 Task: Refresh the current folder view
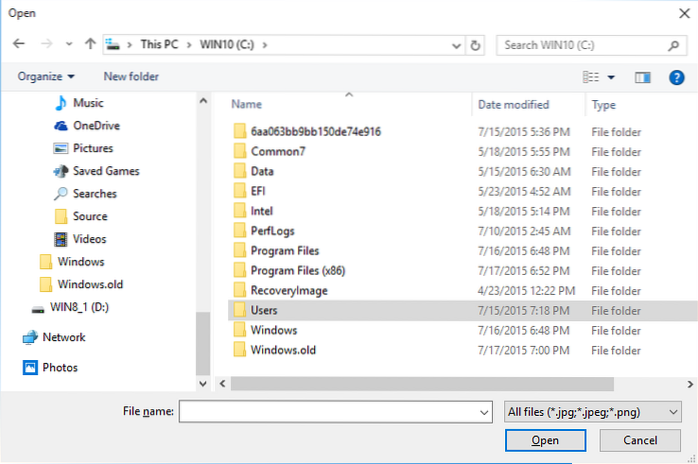475,45
